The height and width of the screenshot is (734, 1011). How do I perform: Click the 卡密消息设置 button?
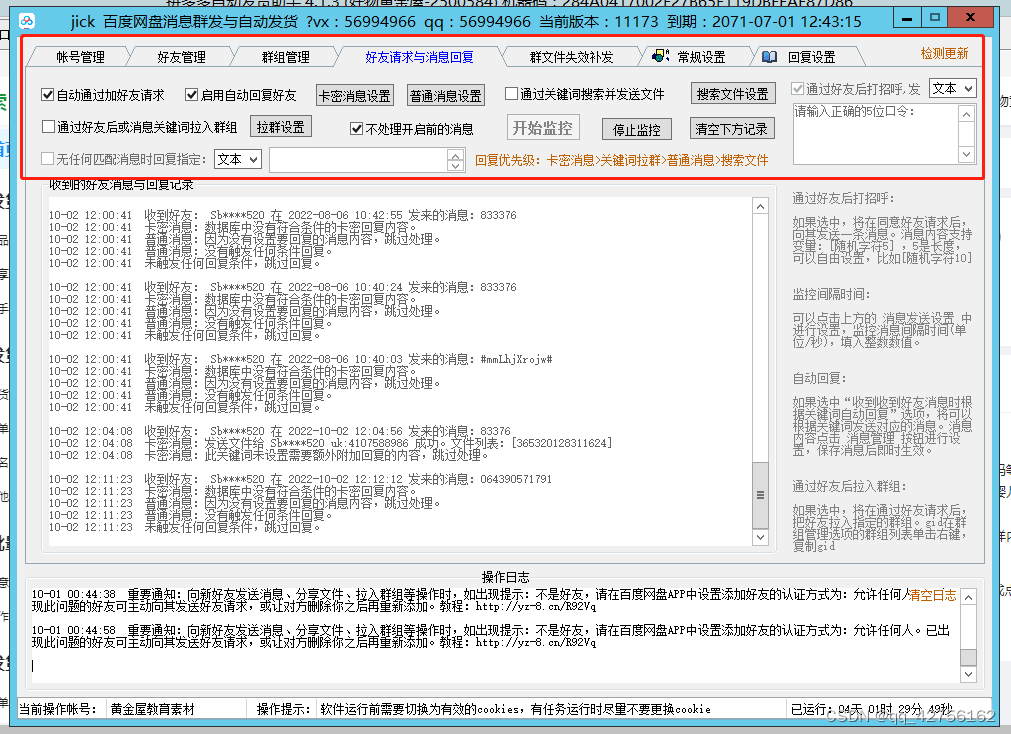pos(355,95)
